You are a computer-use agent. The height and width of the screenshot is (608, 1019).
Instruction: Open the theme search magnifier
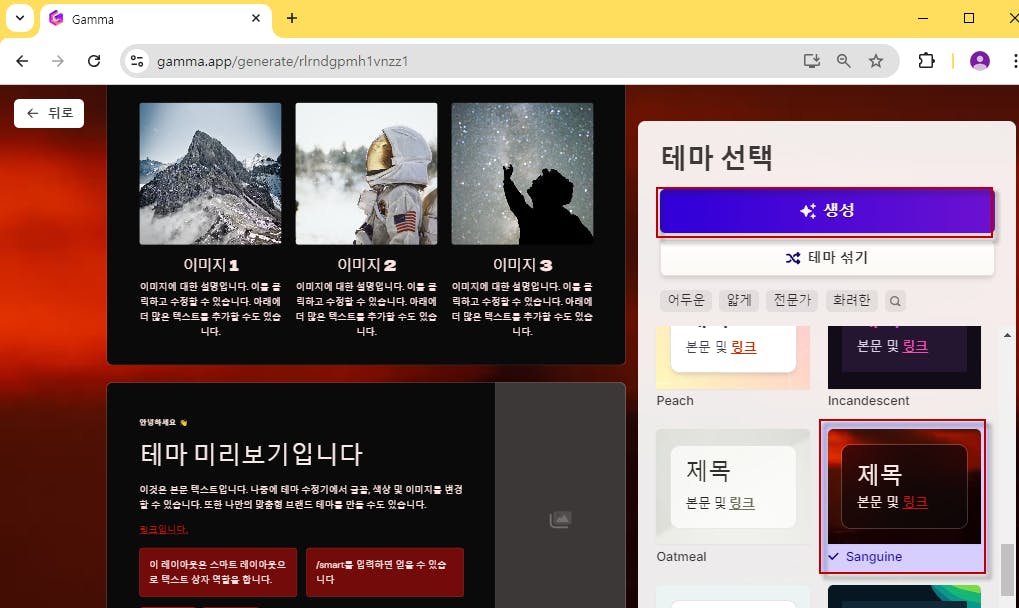(895, 301)
